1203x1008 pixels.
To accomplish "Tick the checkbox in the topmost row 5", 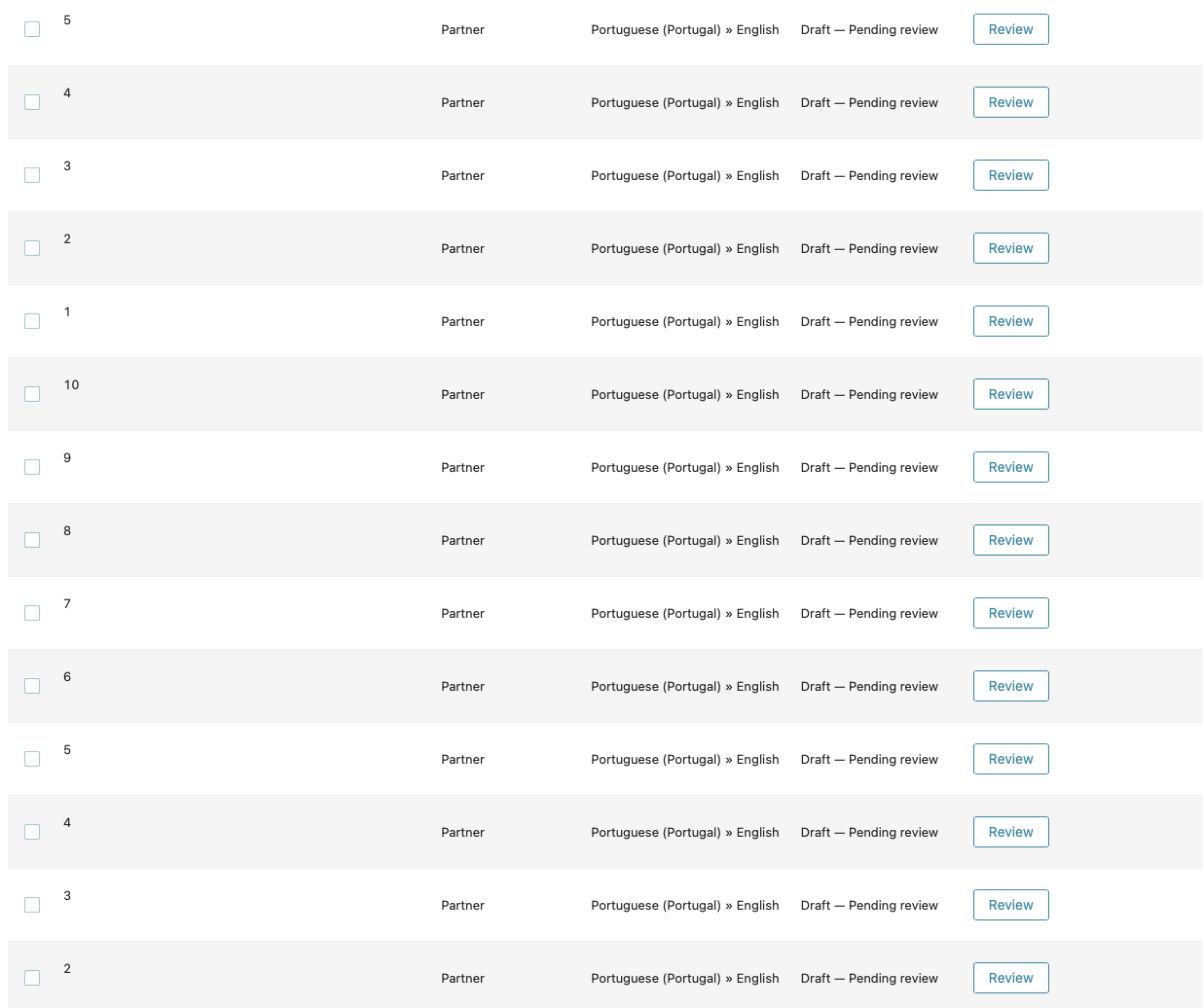I will coord(32,29).
